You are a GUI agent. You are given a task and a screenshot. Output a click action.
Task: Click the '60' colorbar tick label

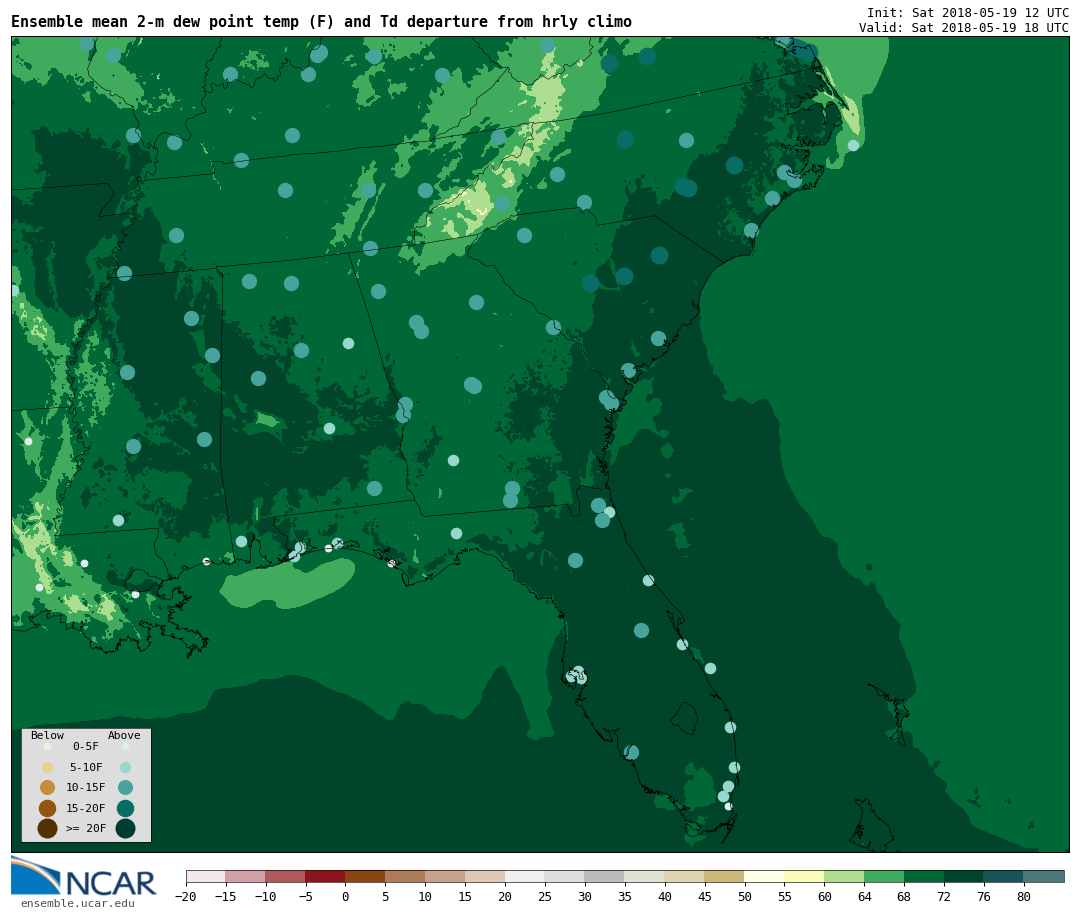tap(825, 896)
